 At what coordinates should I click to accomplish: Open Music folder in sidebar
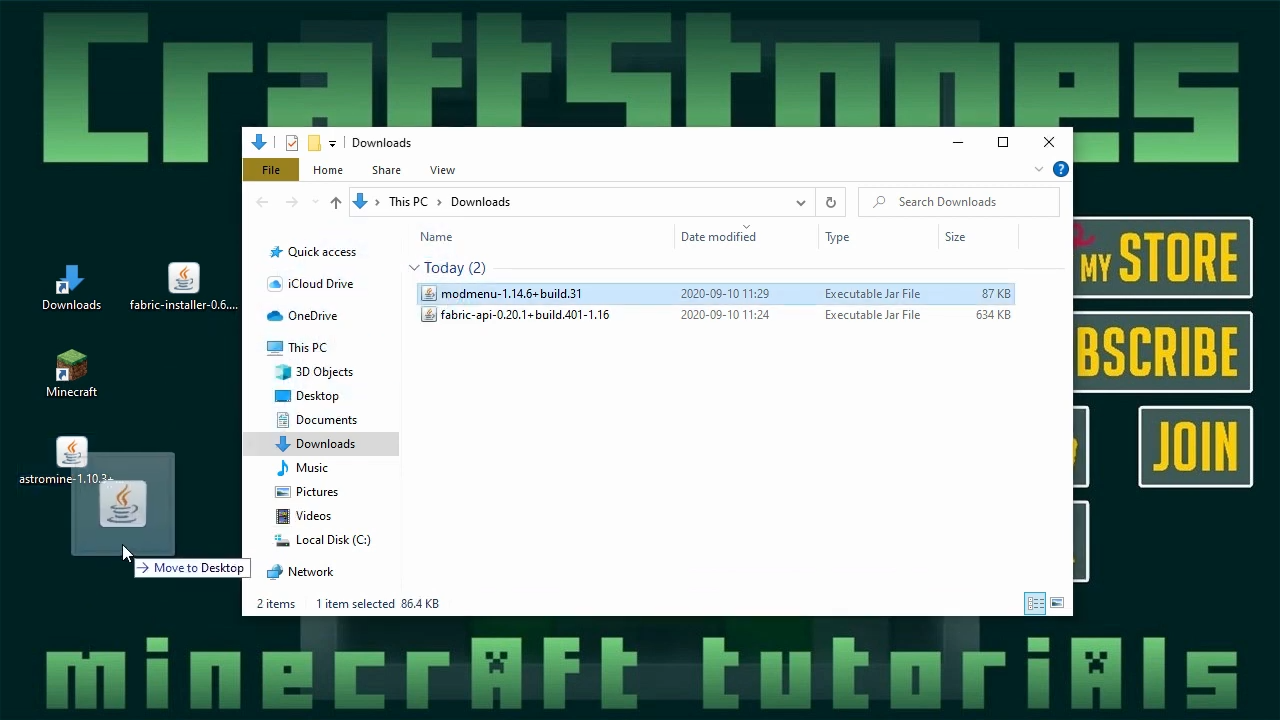(x=302, y=468)
